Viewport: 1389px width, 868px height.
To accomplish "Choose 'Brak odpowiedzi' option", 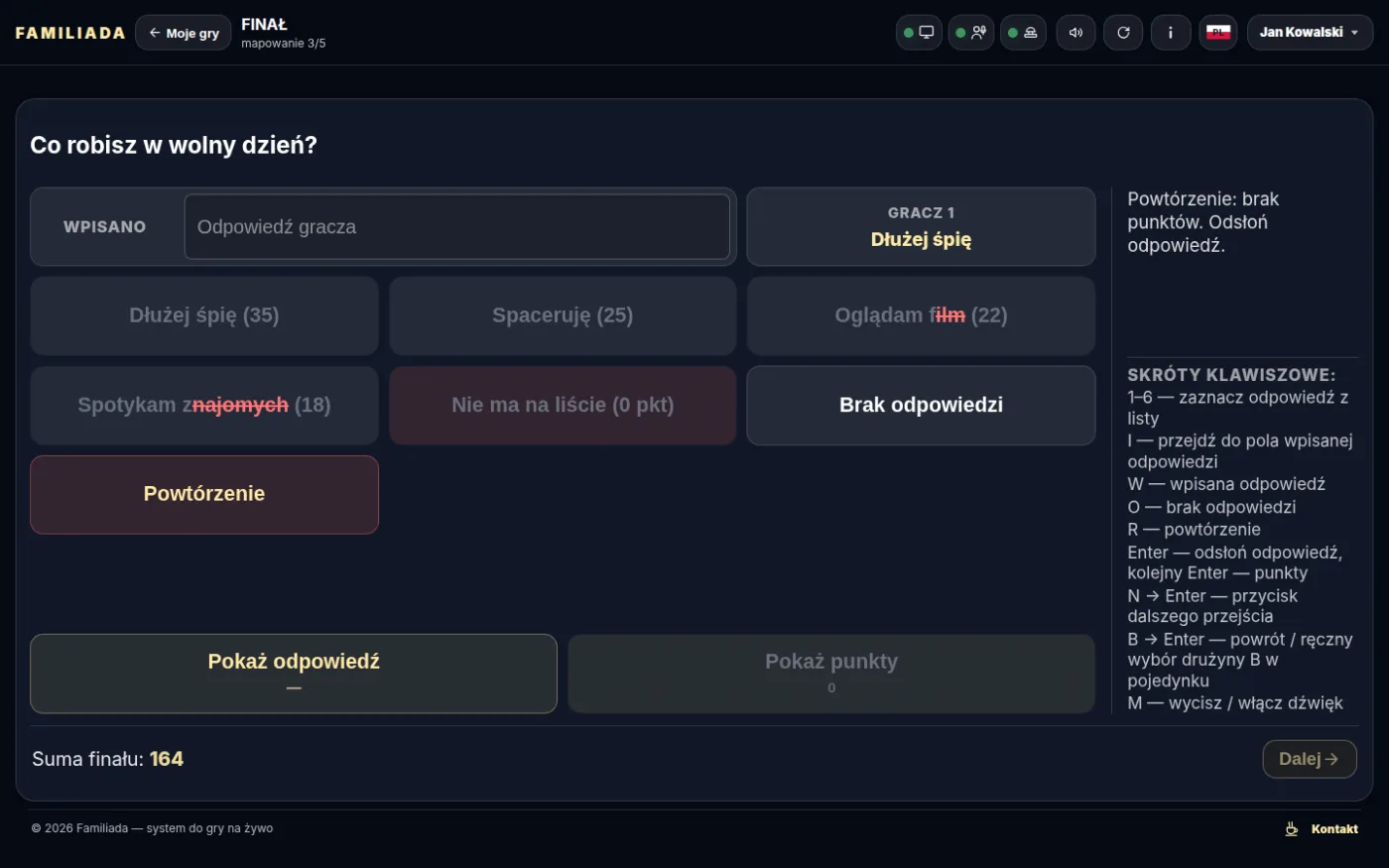I will [921, 405].
